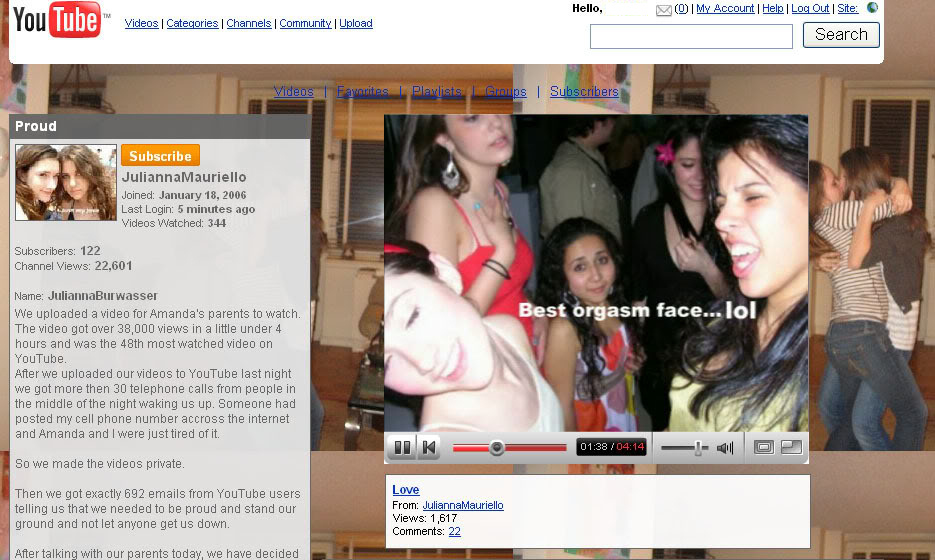The height and width of the screenshot is (560, 935).
Task: Restart video with rewind button
Action: click(x=428, y=448)
